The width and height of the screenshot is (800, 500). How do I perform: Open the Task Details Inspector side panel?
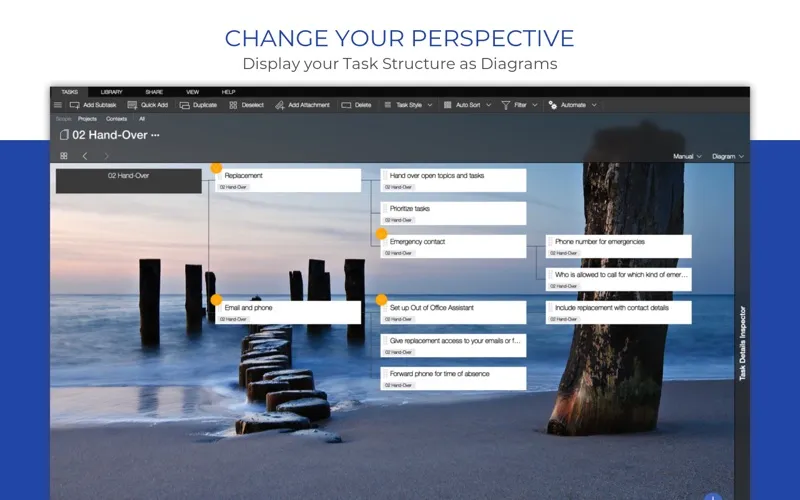[742, 343]
